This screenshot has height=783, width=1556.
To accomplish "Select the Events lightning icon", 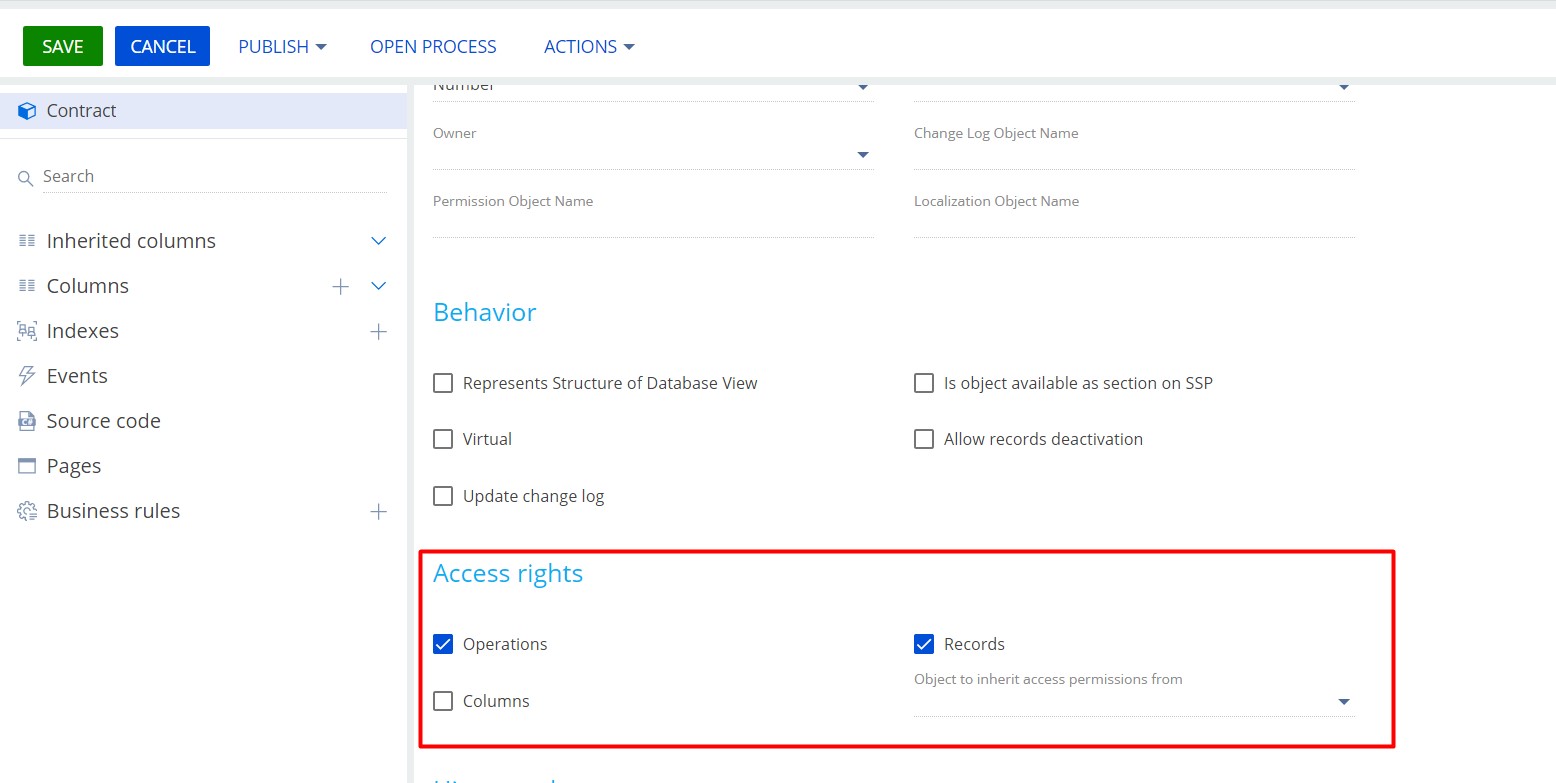I will 26,375.
